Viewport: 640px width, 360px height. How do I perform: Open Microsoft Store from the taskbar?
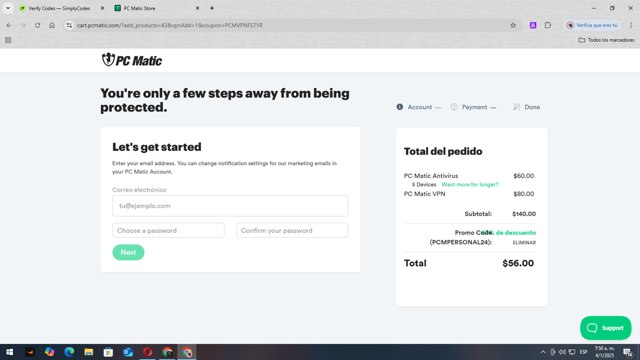(108, 352)
